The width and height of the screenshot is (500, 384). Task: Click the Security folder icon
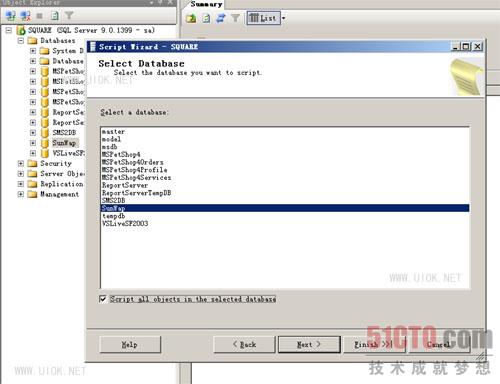(x=32, y=164)
